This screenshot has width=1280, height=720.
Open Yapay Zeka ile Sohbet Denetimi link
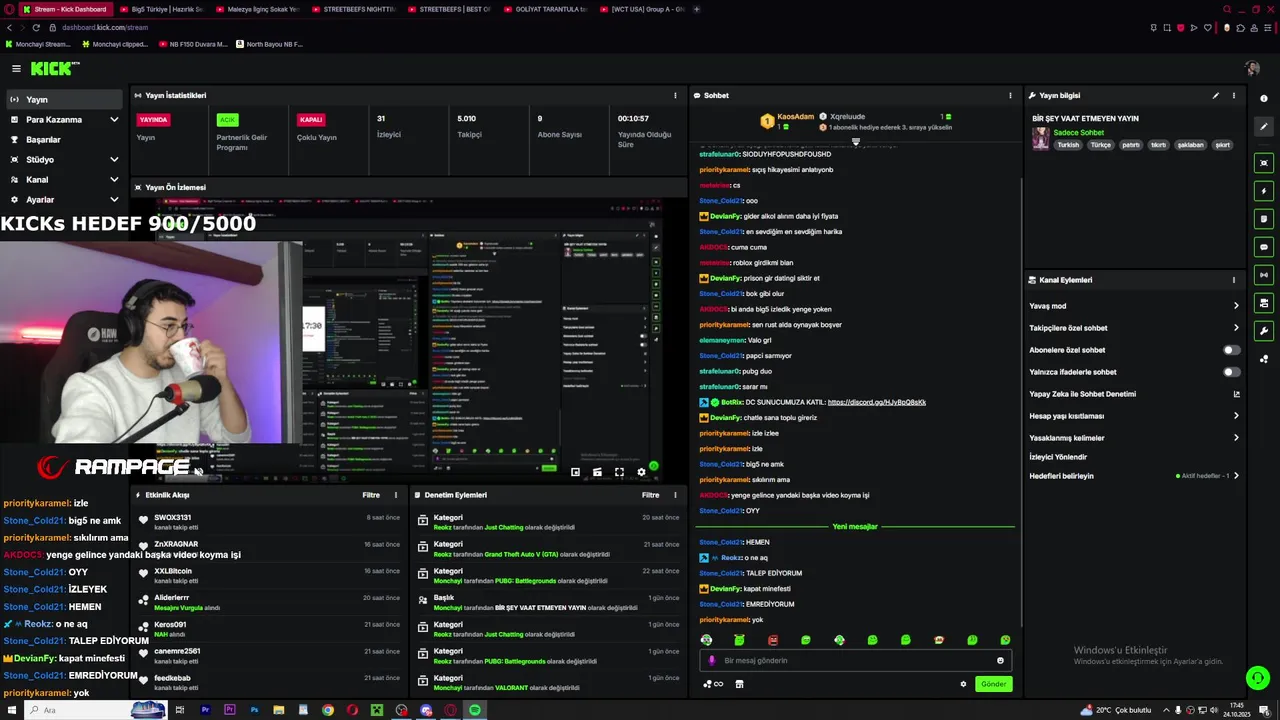pos(1134,394)
